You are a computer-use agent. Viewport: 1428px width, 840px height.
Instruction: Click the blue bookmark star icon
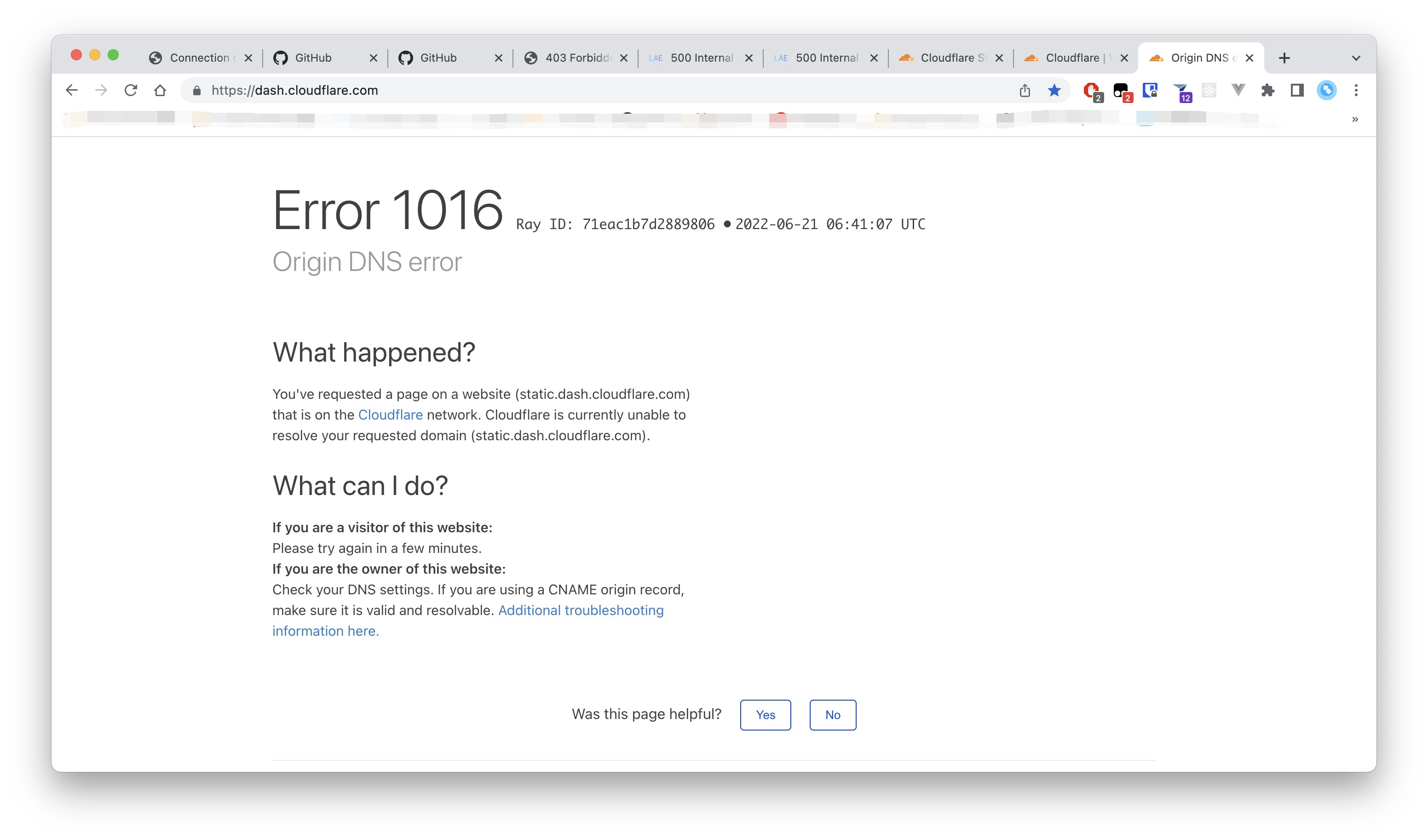(1054, 90)
